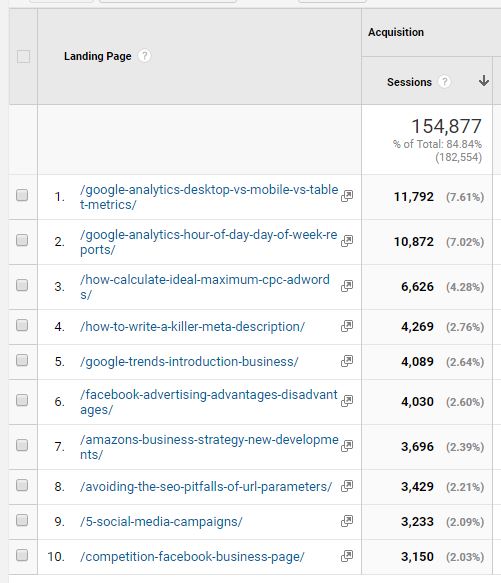This screenshot has height=583, width=501.
Task: Select the total sessions value 154,877
Action: tap(446, 126)
